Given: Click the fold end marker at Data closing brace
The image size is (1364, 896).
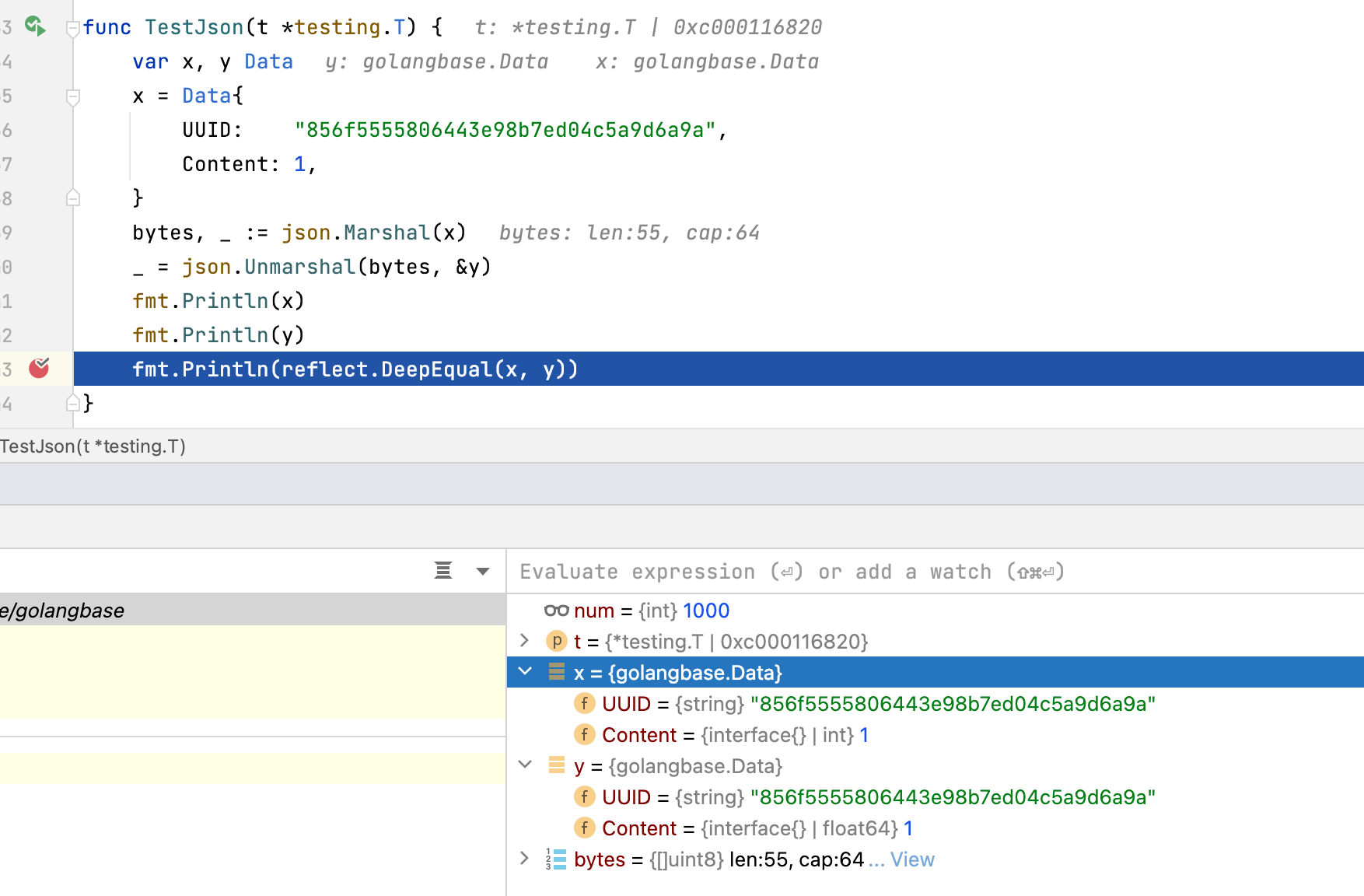Looking at the screenshot, I should tap(73, 198).
